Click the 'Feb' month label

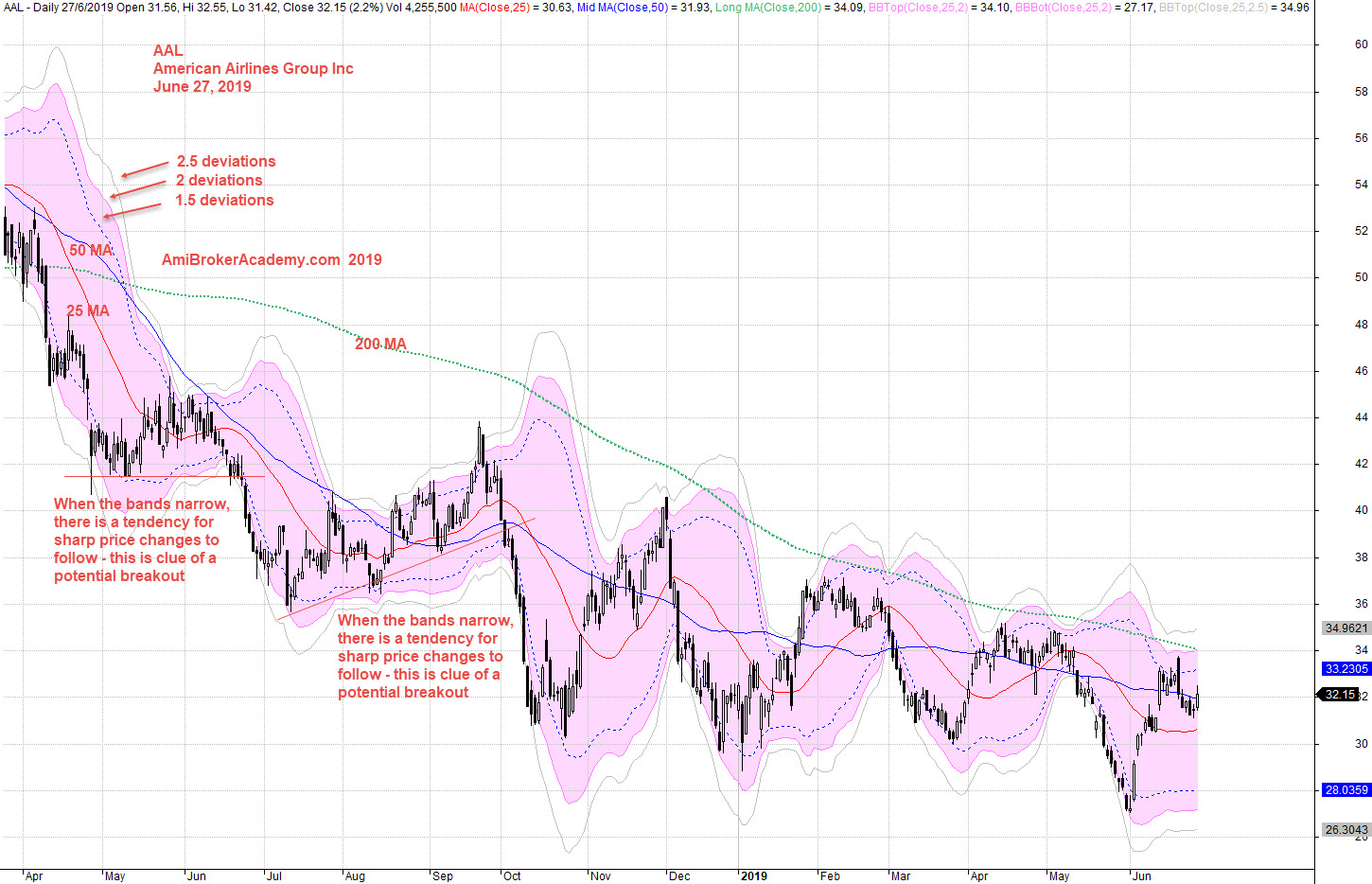(x=830, y=875)
